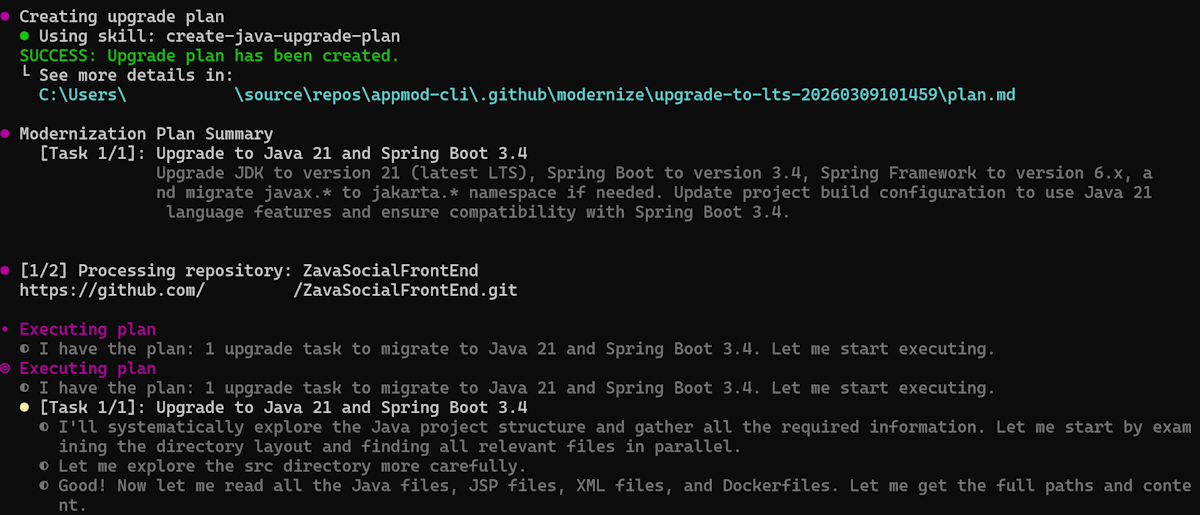Click the small bullet beside first Executing plan

coord(6,330)
